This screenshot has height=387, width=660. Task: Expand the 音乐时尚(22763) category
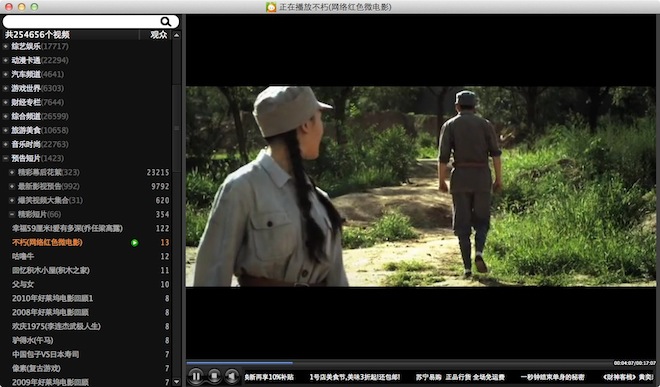point(5,144)
